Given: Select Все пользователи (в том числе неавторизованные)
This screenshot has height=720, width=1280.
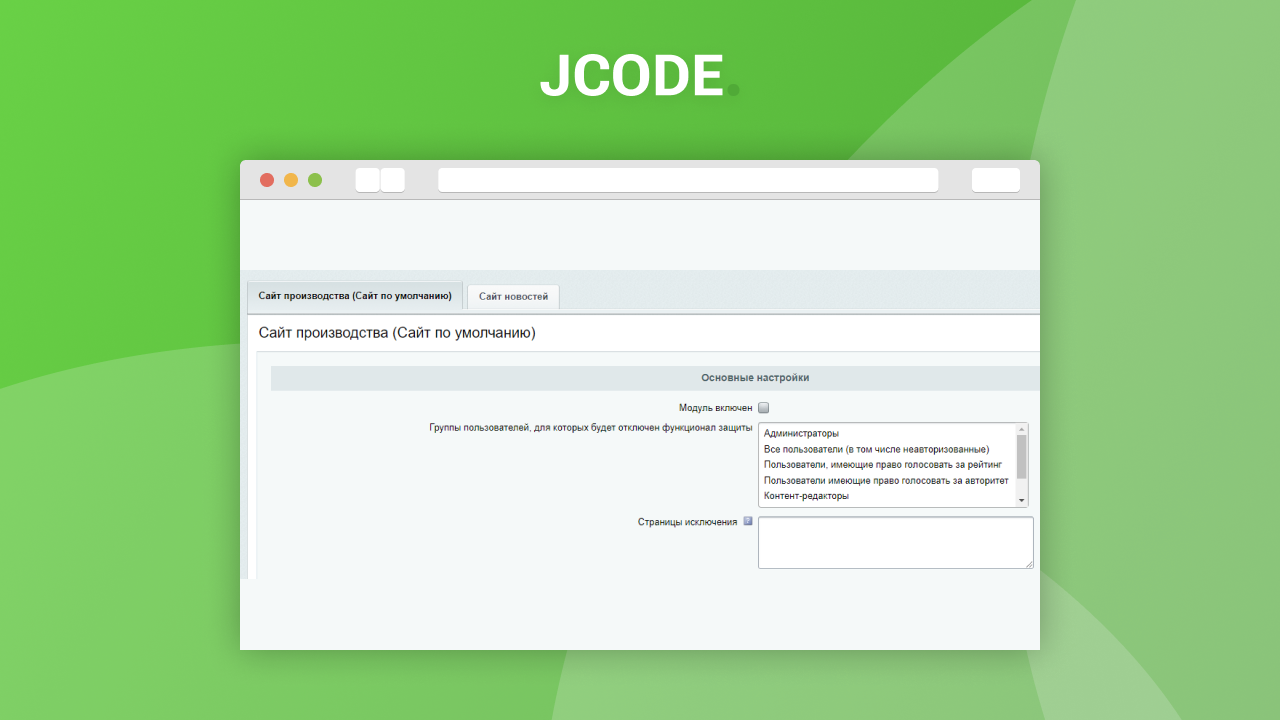Looking at the screenshot, I should click(x=876, y=449).
